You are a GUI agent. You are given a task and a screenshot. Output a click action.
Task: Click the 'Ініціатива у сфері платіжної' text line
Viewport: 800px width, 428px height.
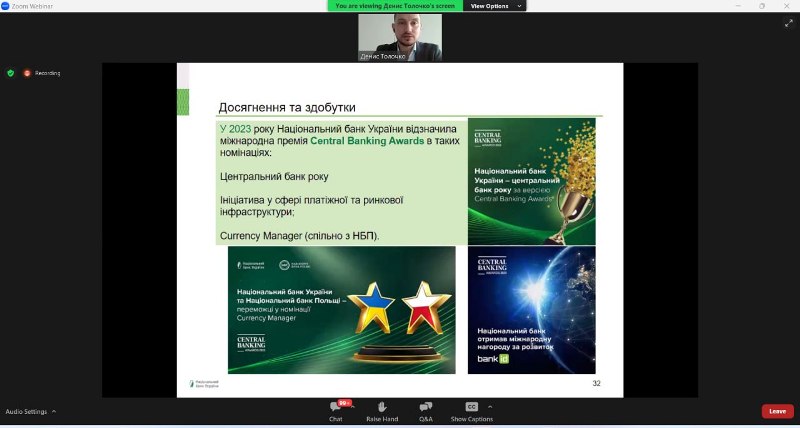tap(312, 200)
